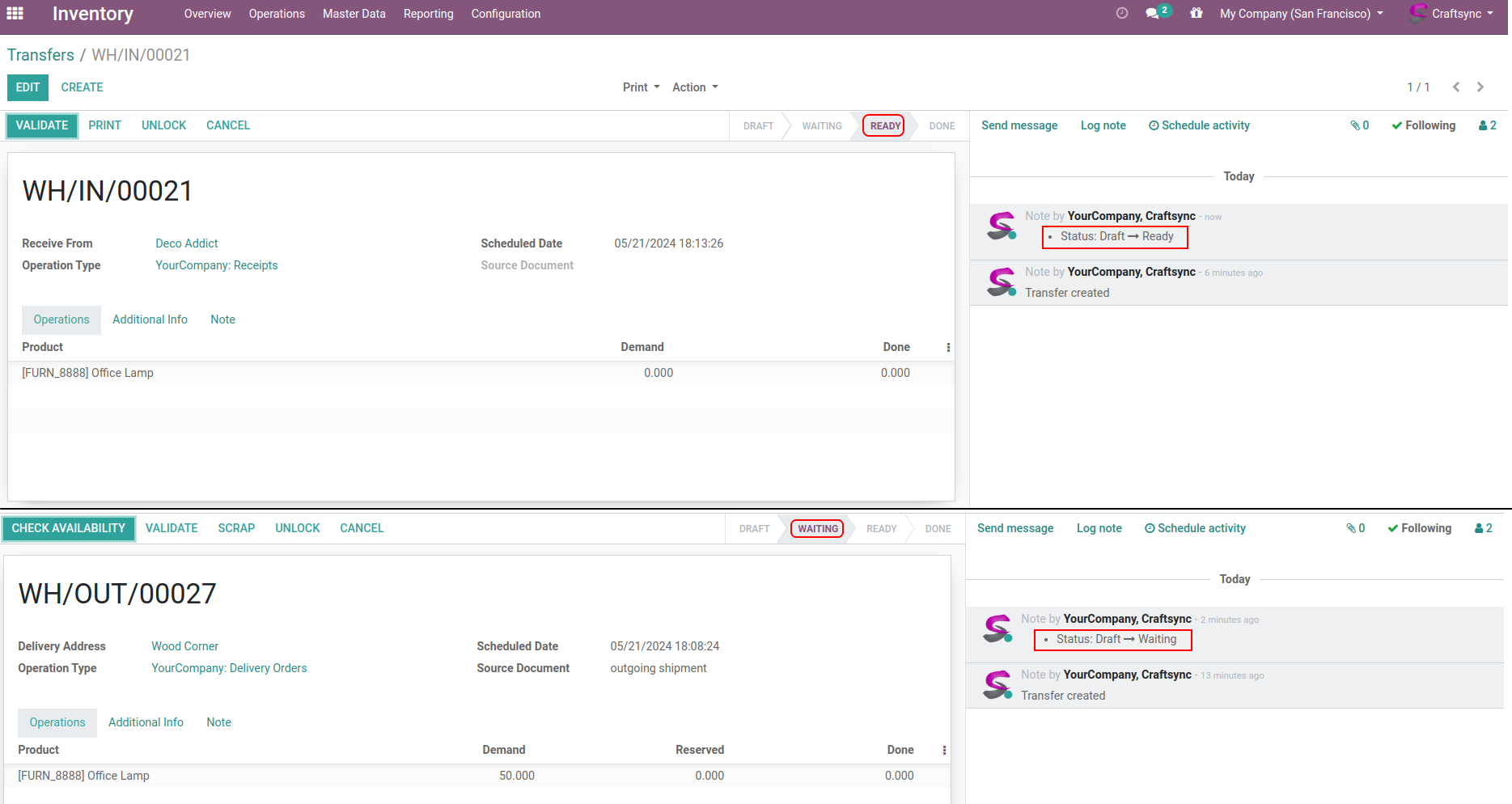Screen dimensions: 1512x804
Task: Click the gift icon in top bar
Action: pos(1196,14)
